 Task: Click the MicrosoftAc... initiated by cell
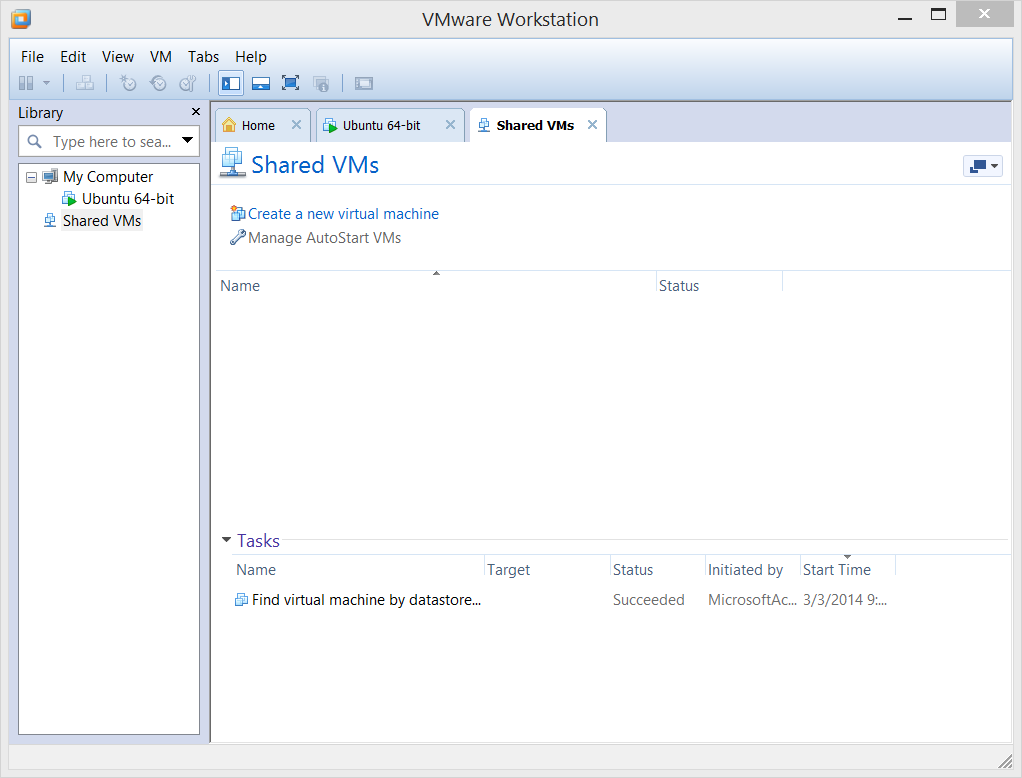[752, 599]
